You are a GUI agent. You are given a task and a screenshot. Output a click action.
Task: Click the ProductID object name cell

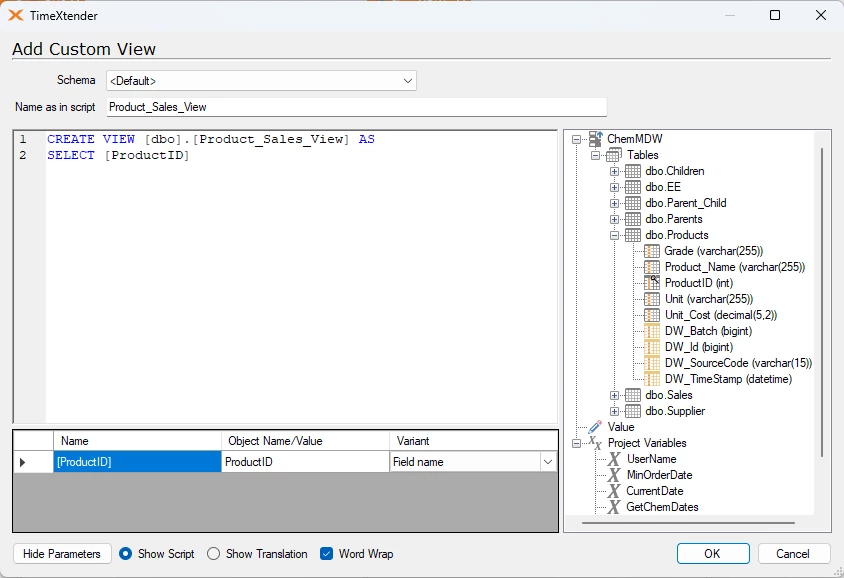(305, 462)
